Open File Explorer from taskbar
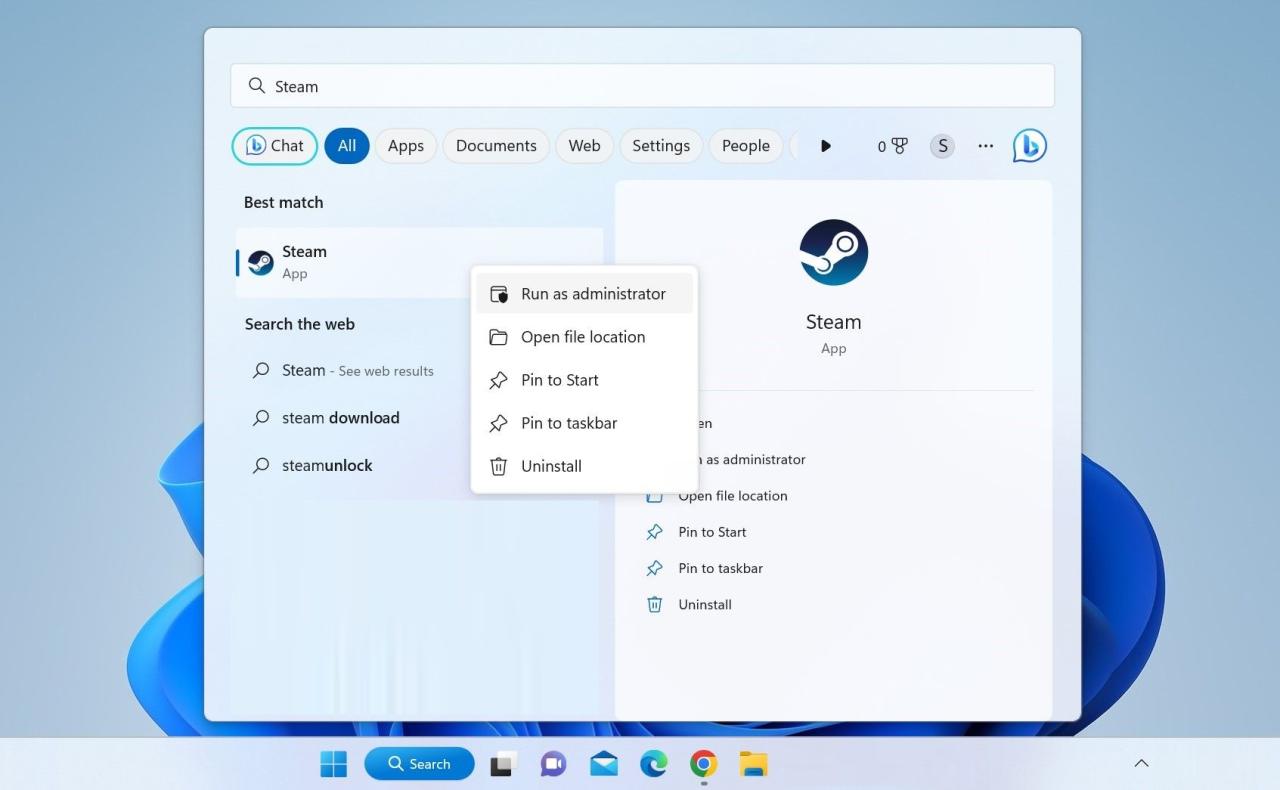The image size is (1280, 790). click(x=754, y=764)
